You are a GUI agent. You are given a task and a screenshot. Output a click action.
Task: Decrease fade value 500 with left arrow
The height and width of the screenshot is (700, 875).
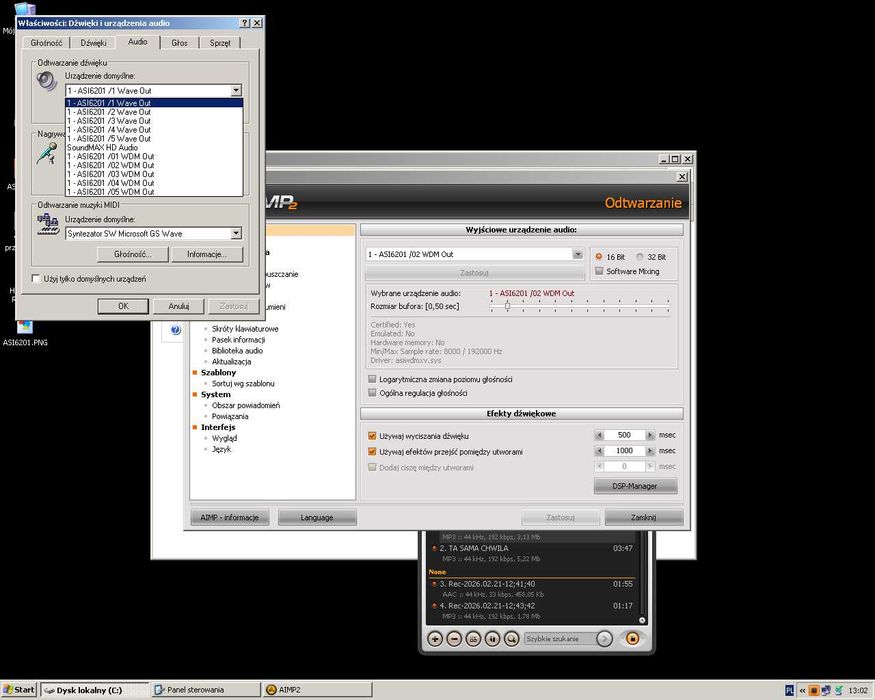599,435
